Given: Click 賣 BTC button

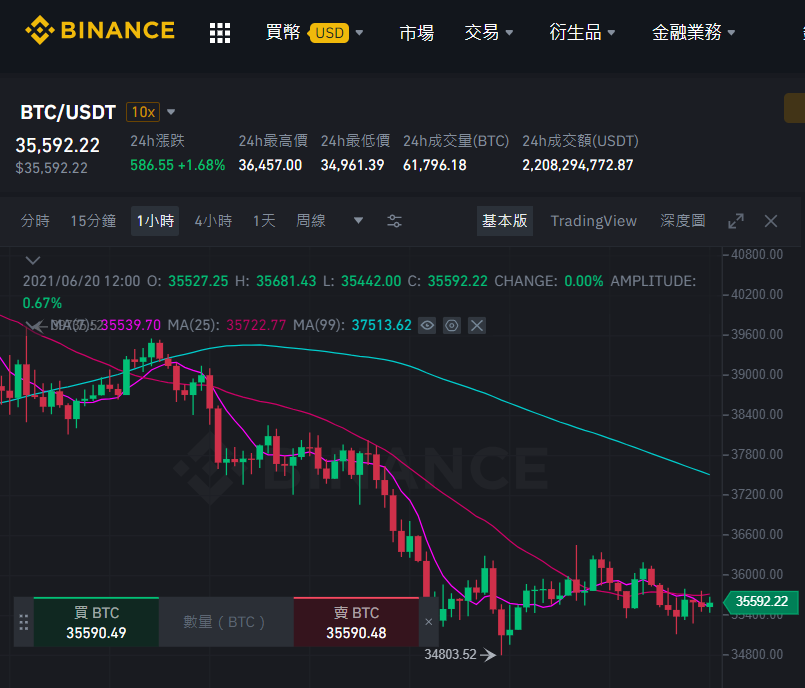Looking at the screenshot, I should tap(356, 622).
